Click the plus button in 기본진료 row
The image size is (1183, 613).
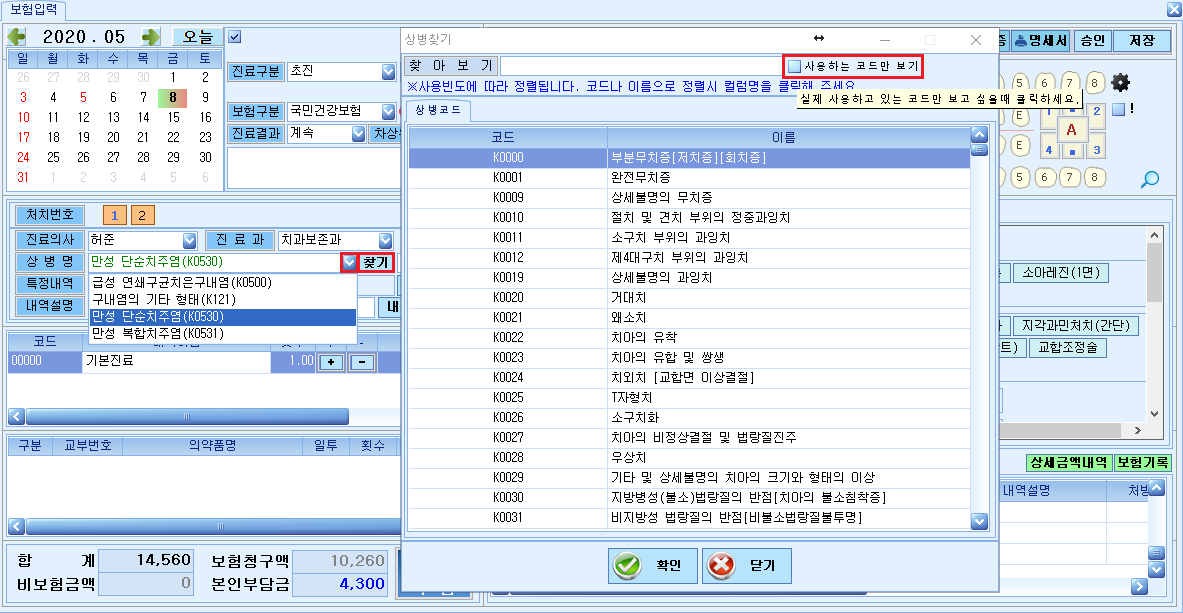point(332,362)
